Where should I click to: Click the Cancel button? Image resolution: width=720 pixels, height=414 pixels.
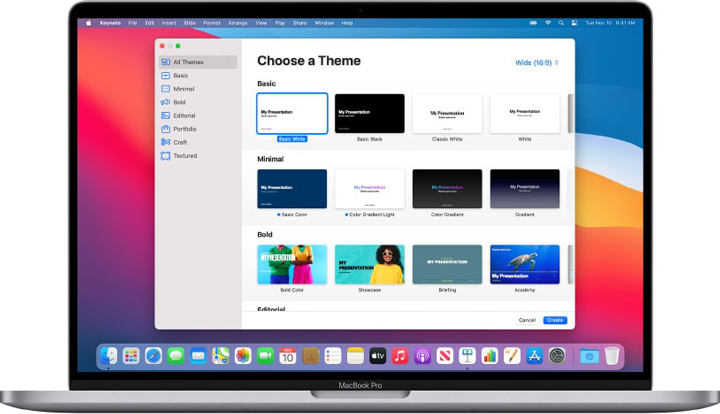pos(527,320)
